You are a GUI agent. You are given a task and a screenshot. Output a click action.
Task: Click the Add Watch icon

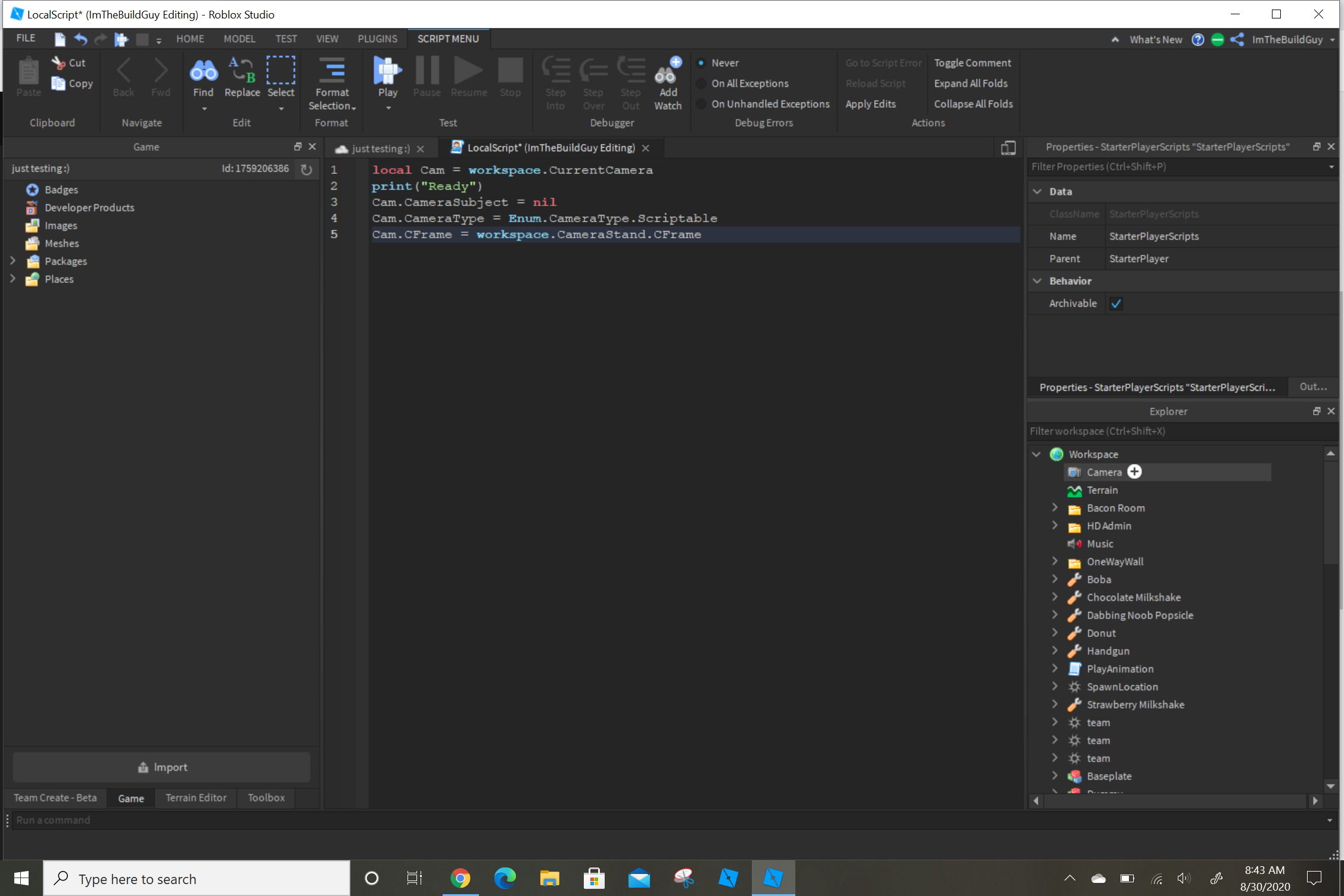point(667,71)
